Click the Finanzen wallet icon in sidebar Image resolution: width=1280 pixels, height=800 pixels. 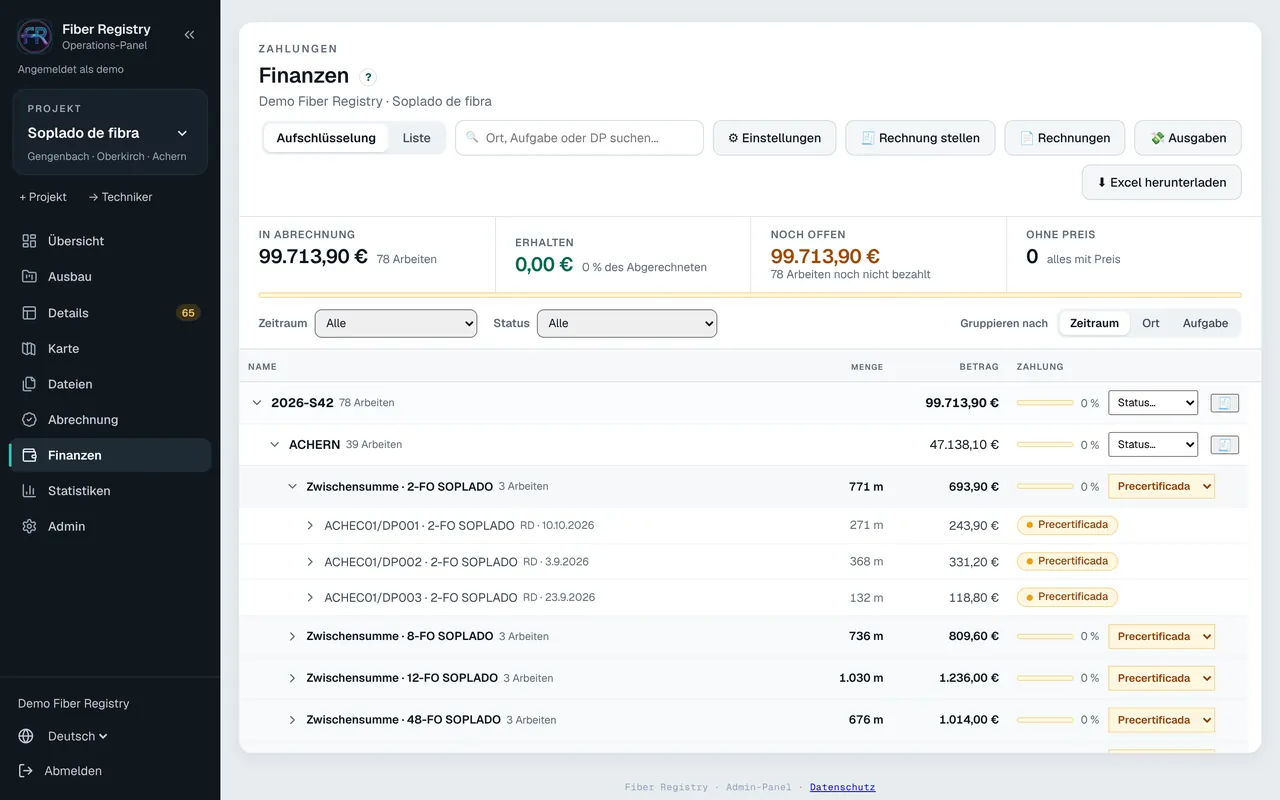[x=29, y=455]
